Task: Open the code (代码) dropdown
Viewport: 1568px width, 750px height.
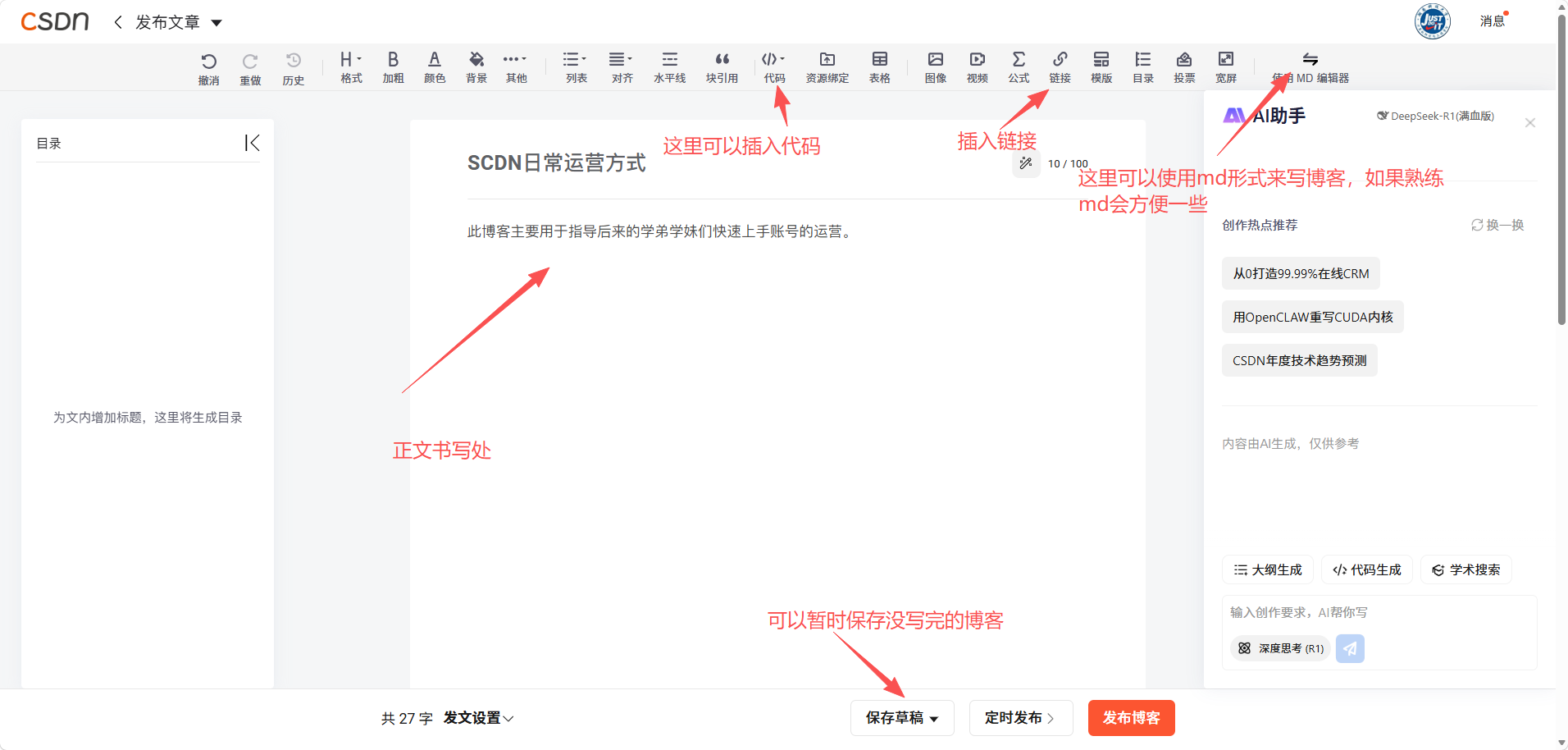Action: point(774,66)
